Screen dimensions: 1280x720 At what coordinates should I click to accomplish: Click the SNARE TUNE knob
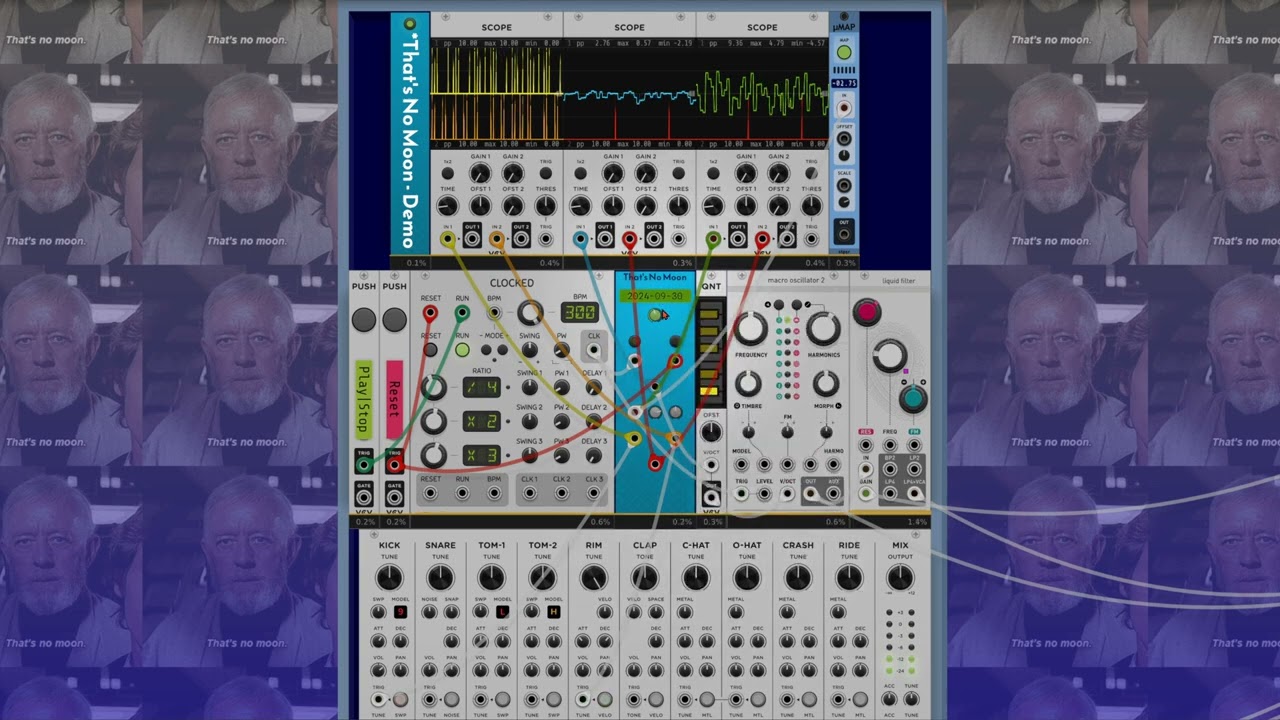[440, 578]
